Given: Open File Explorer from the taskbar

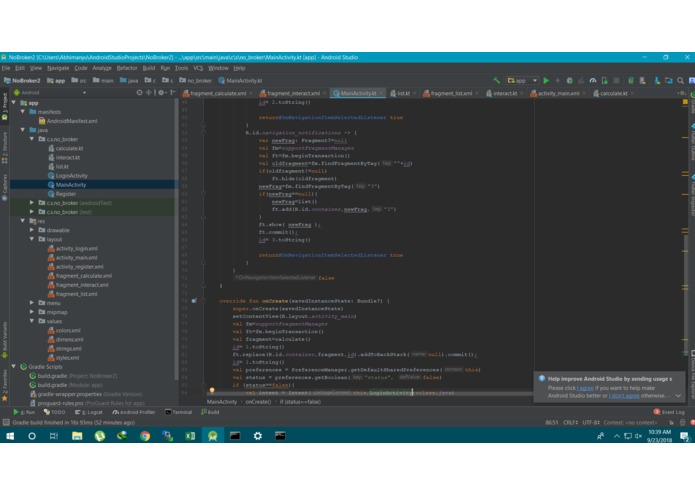Looking at the screenshot, I should pyautogui.click(x=77, y=436).
